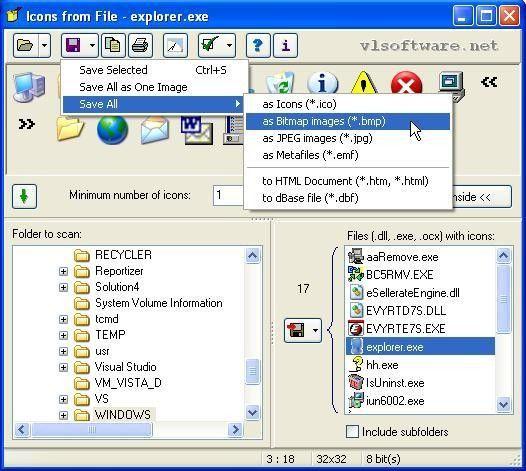This screenshot has height=471, width=526.
Task: Open help with the question mark icon
Action: tap(258, 45)
